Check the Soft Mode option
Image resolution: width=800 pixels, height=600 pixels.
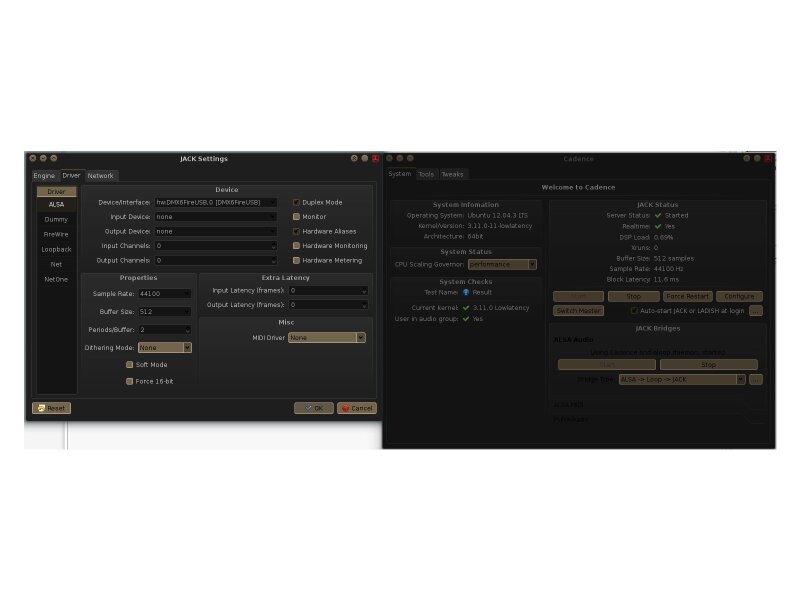pos(130,365)
